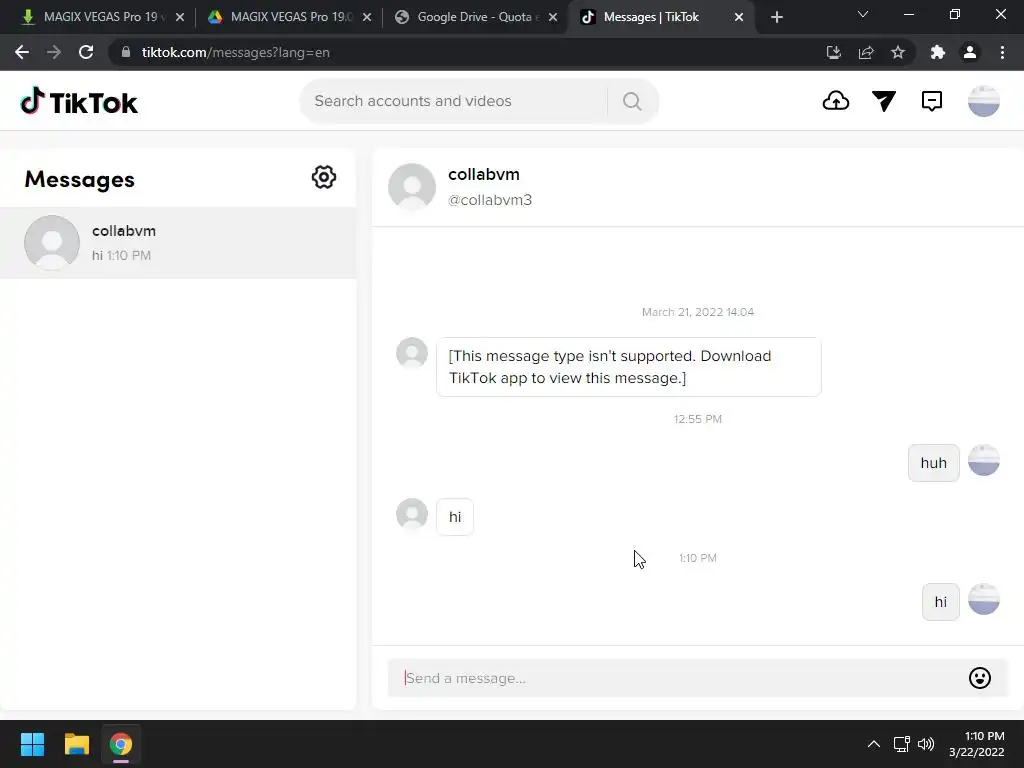Open Chrome extensions puzzle icon
This screenshot has width=1024, height=768.
coord(938,52)
